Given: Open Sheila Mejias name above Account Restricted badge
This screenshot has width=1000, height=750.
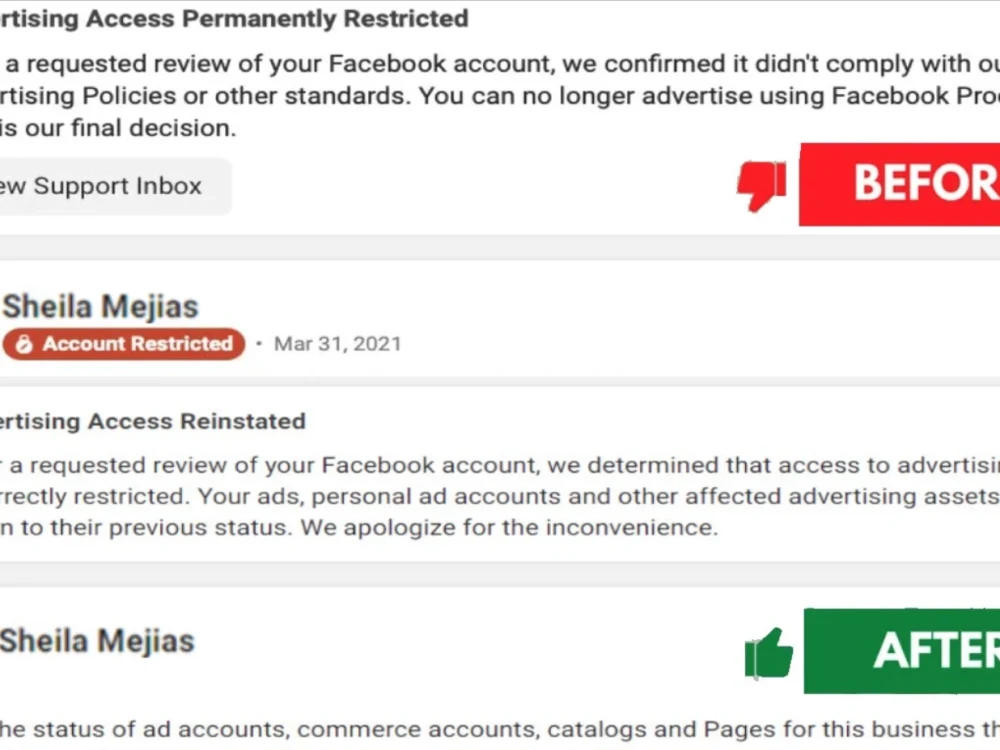Looking at the screenshot, I should click(x=101, y=306).
